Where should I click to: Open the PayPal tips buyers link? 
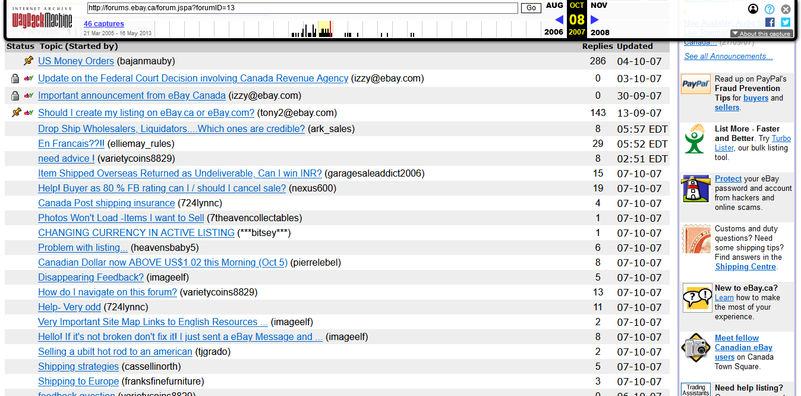756,98
